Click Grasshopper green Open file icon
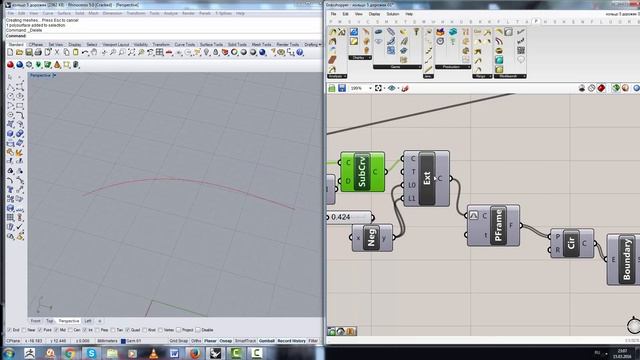Image resolution: width=640 pixels, height=360 pixels. coord(332,88)
